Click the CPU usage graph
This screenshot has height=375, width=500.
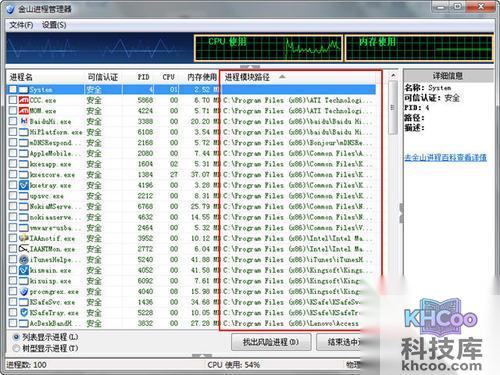click(268, 49)
